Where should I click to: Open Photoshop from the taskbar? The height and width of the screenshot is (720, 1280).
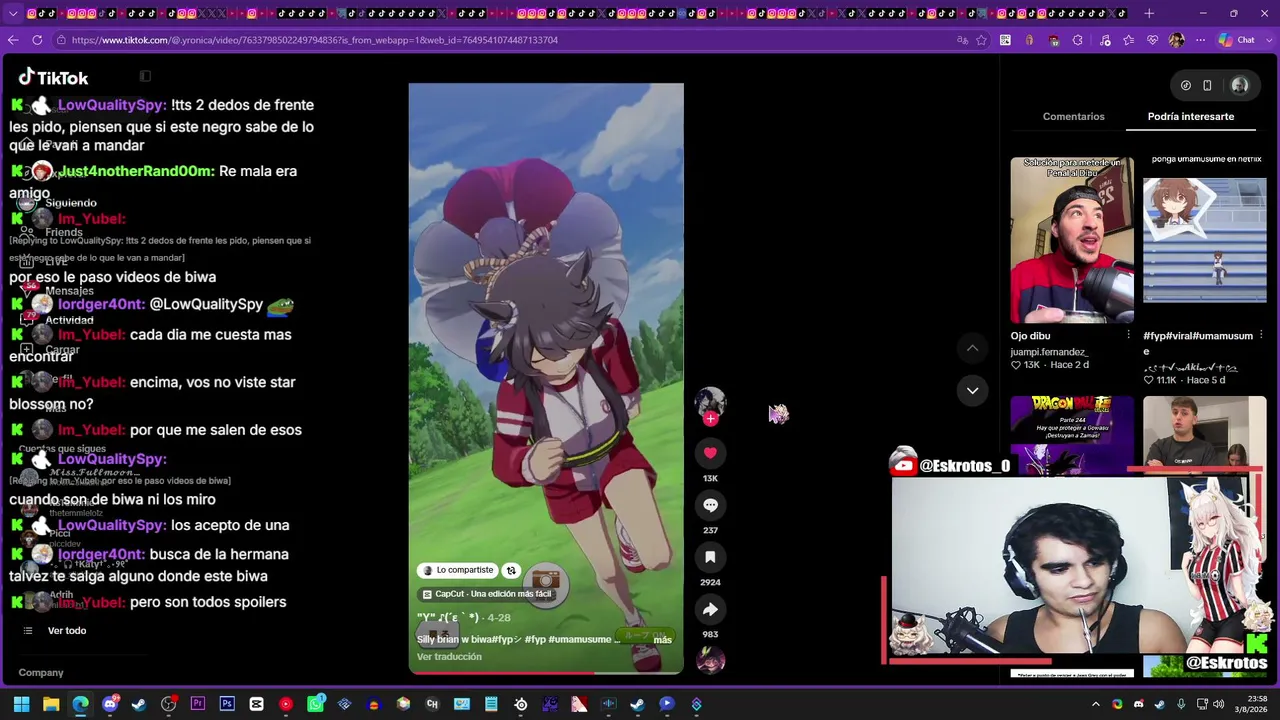pyautogui.click(x=227, y=704)
